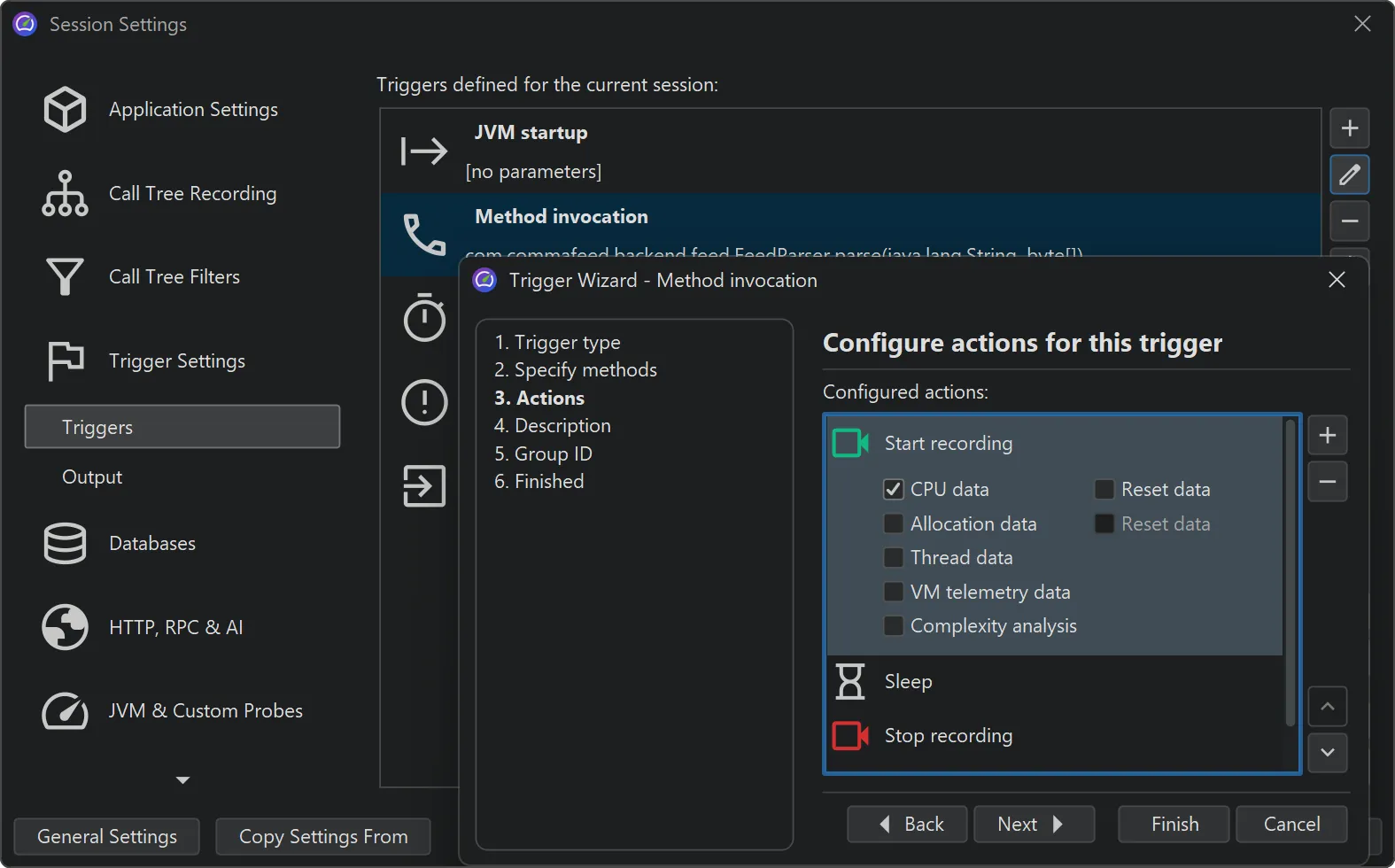Select the Sleep hourglass icon
This screenshot has height=868, width=1395.
(x=849, y=681)
